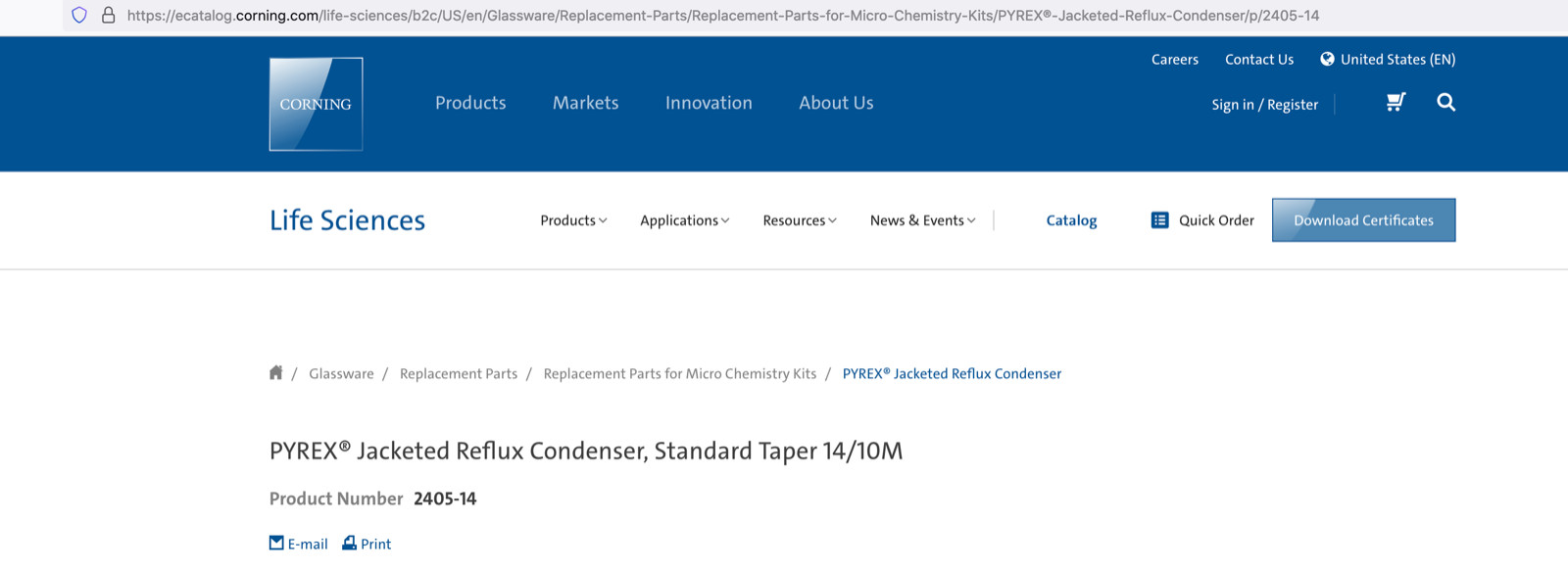Click the Print link text

[x=375, y=544]
